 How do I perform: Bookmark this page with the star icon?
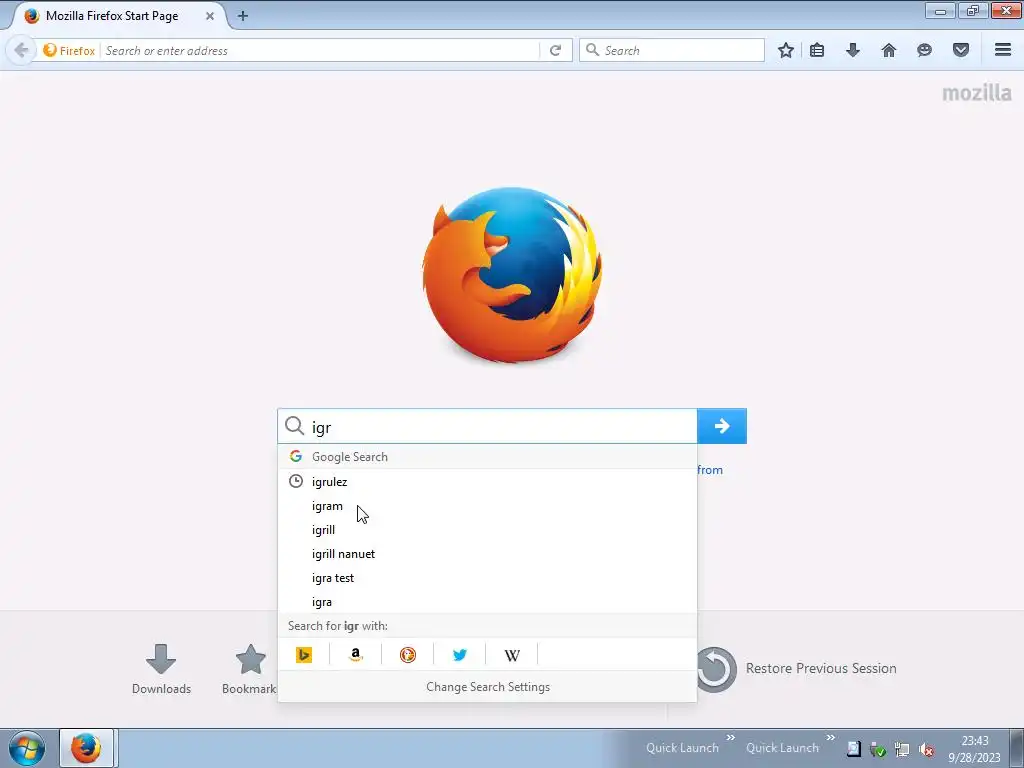point(786,50)
